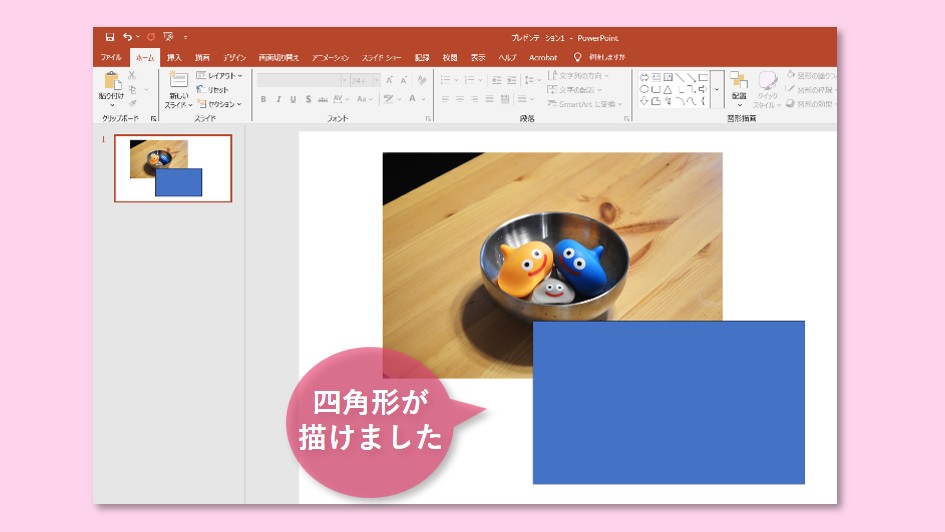Viewport: 945px width, 532px height.
Task: Switch to the 挿入 tab
Action: 174,58
